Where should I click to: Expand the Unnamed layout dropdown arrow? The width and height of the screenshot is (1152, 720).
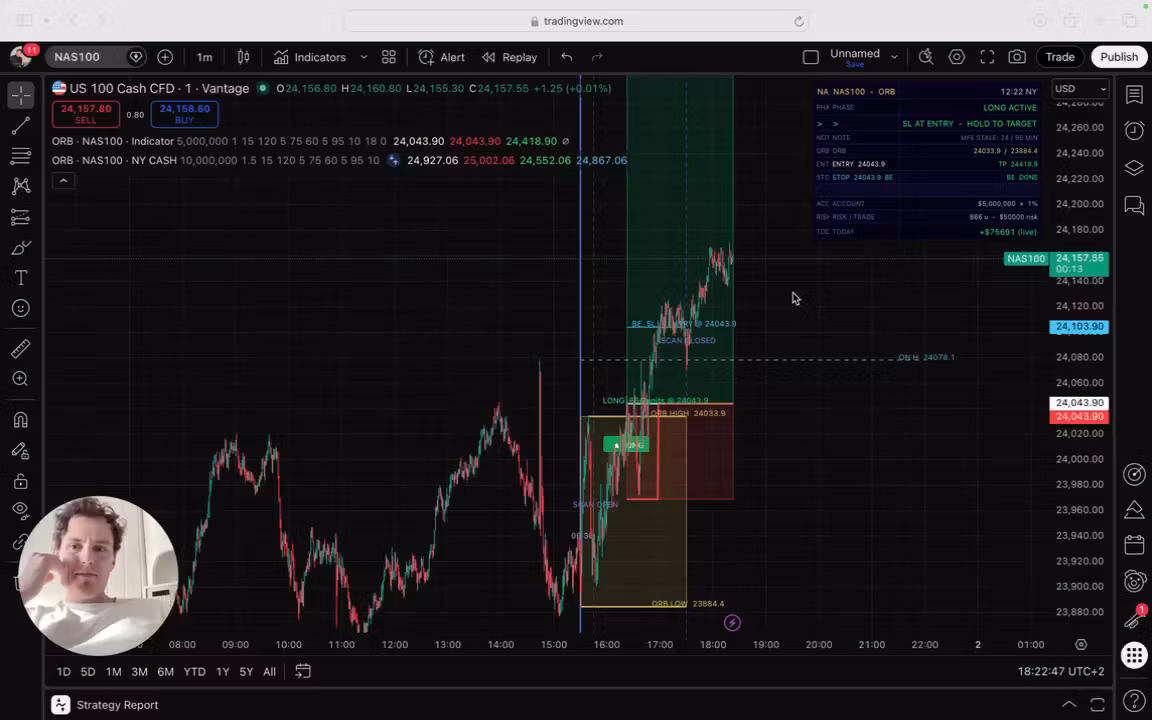click(x=894, y=57)
